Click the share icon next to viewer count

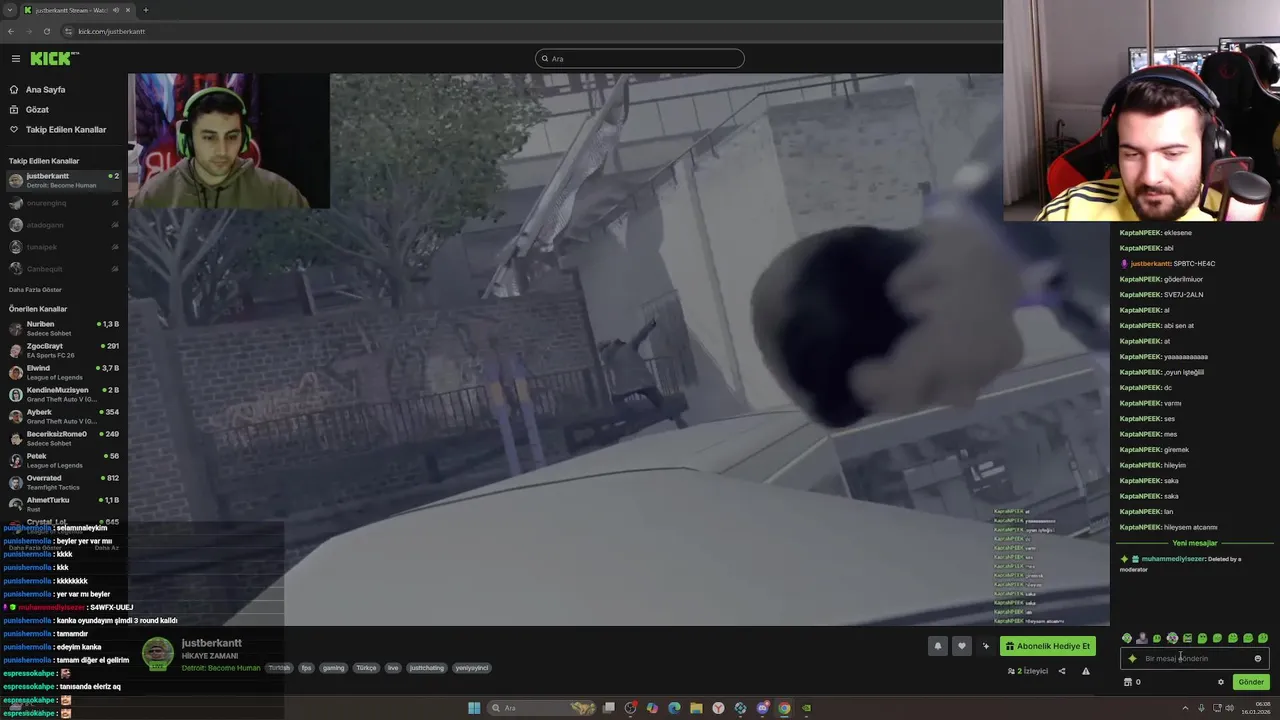(1062, 671)
